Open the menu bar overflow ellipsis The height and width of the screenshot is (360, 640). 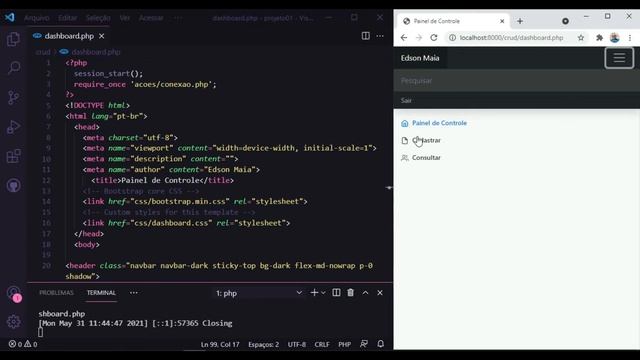coord(178,18)
